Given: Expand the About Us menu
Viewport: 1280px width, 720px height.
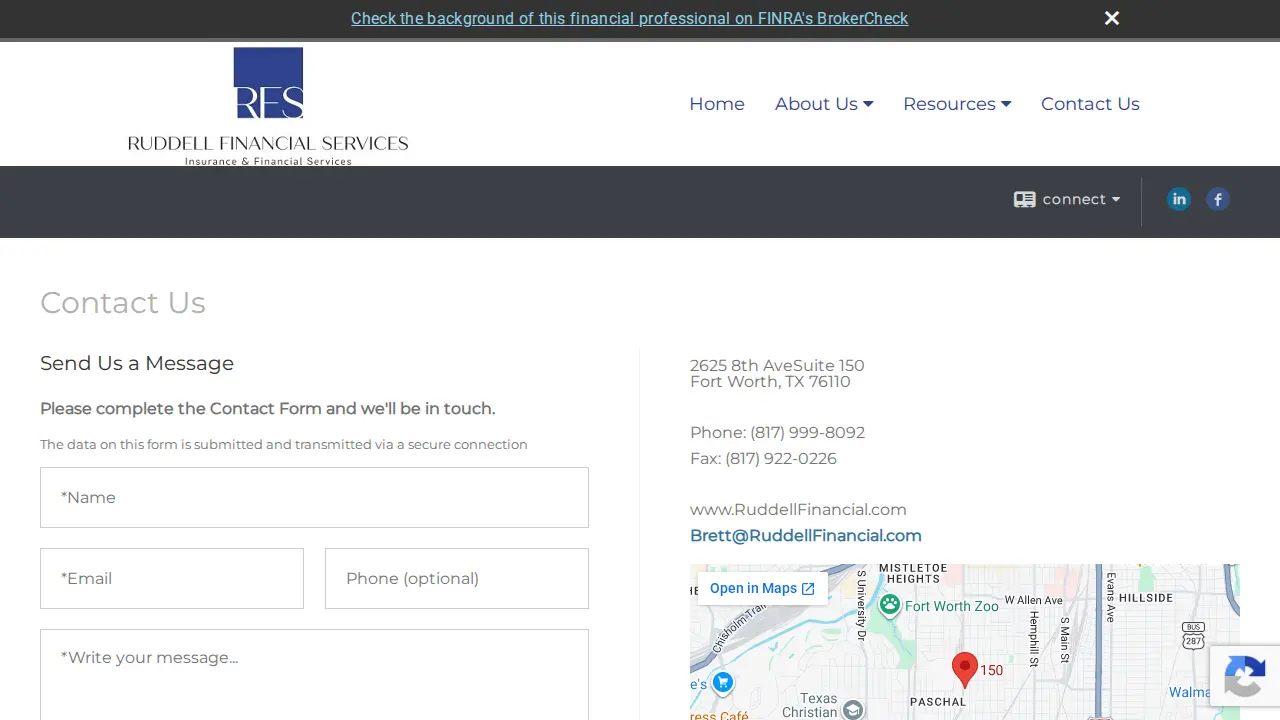Looking at the screenshot, I should coord(824,104).
